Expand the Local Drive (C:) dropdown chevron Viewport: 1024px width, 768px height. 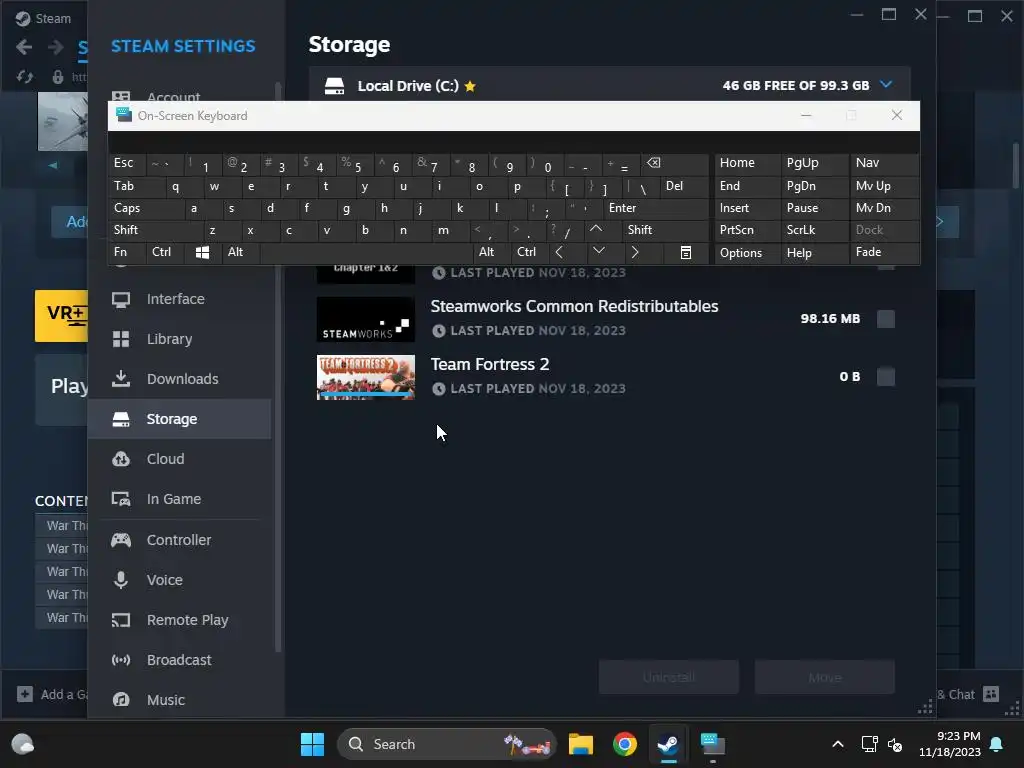tap(886, 85)
